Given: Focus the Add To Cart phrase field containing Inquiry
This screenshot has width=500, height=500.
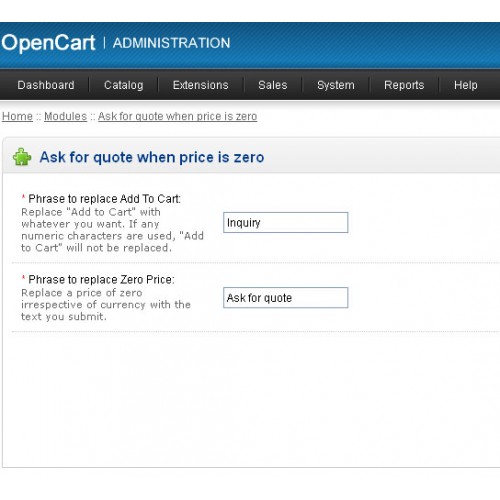Looking at the screenshot, I should click(286, 222).
